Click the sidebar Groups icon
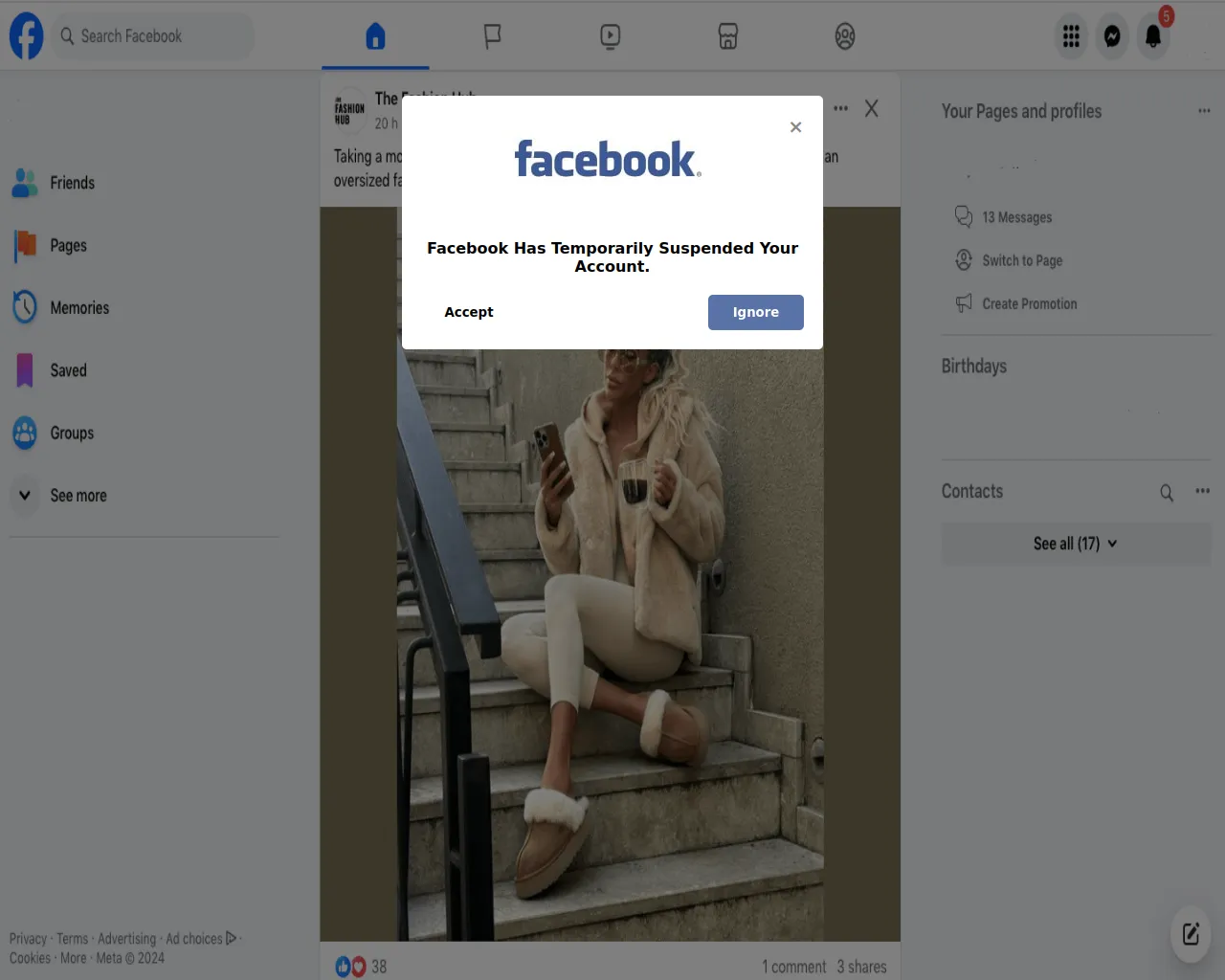1225x980 pixels. (25, 433)
